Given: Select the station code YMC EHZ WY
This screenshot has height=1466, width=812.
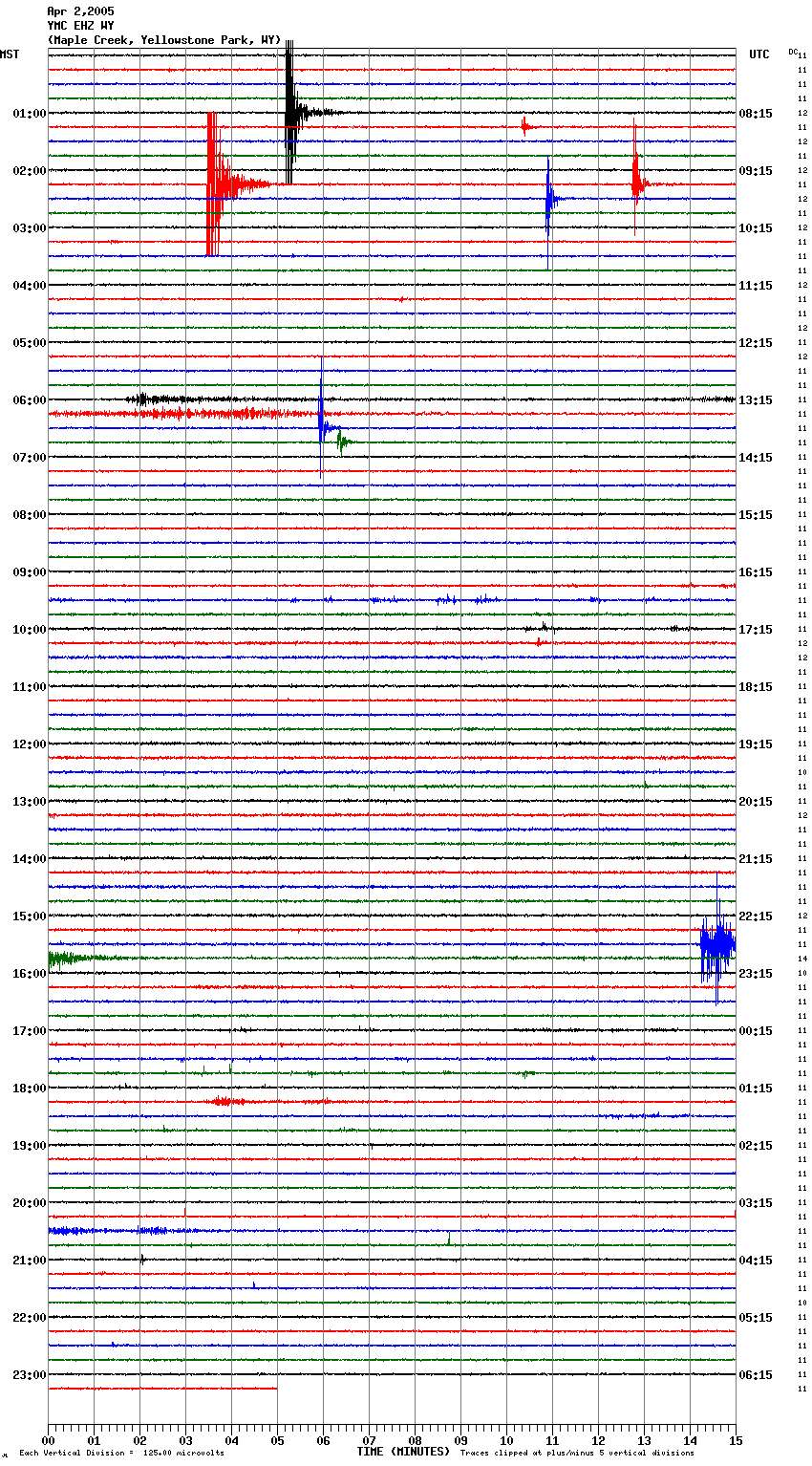Looking at the screenshot, I should (x=80, y=26).
